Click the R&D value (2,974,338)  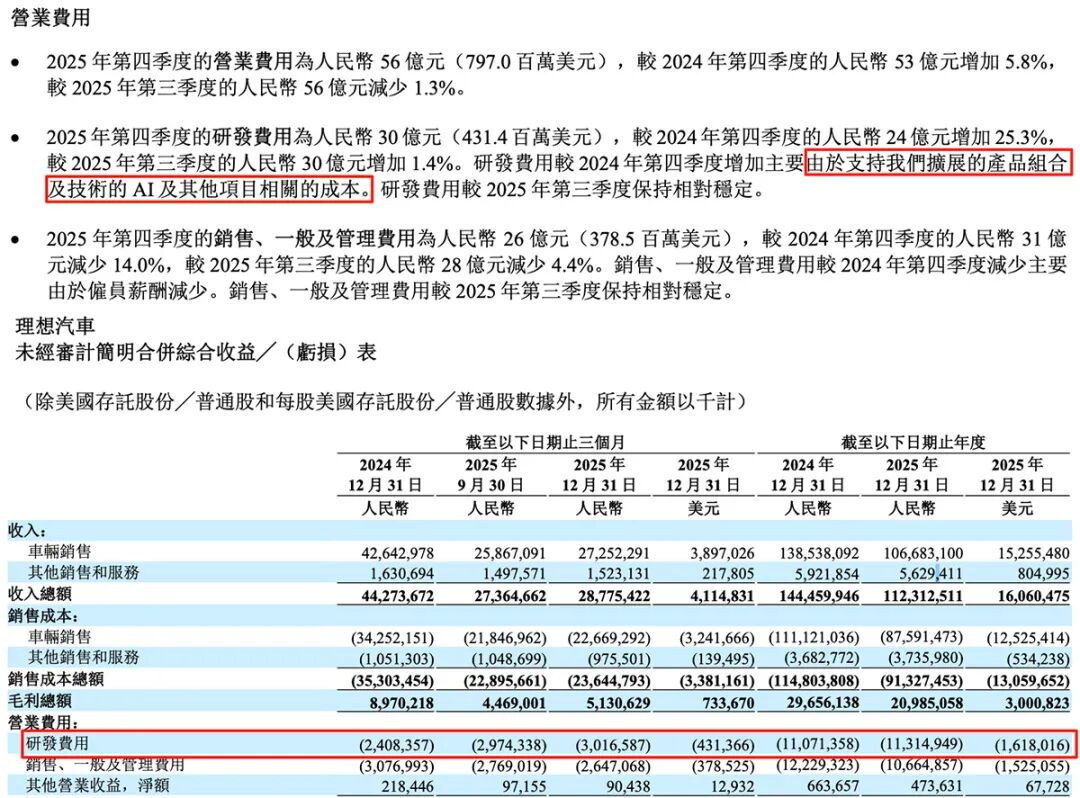click(509, 746)
